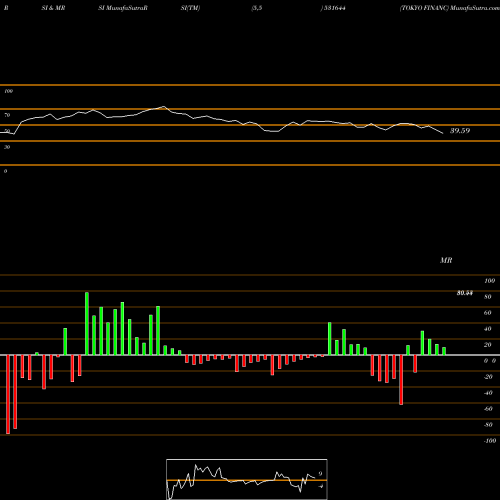The width and height of the screenshot is (500, 500).
Task: Click the RSI axis label 0
Action: click(5, 171)
